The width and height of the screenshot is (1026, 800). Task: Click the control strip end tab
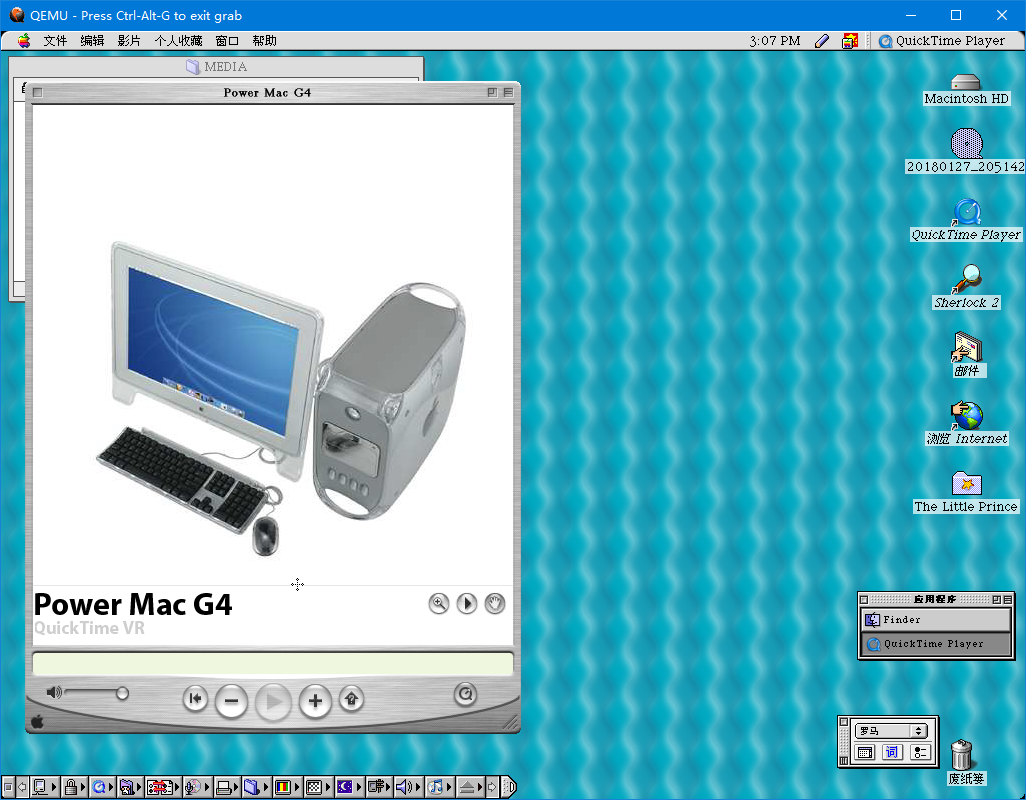[510, 787]
